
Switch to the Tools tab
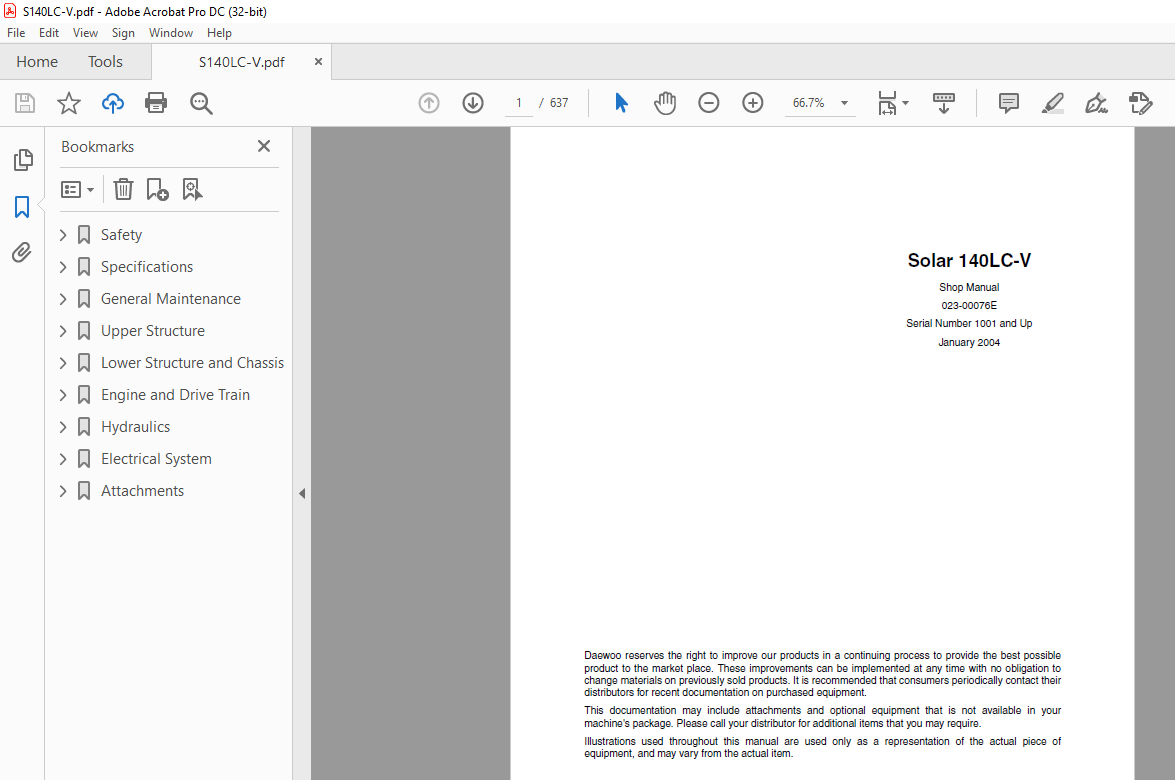pos(105,62)
